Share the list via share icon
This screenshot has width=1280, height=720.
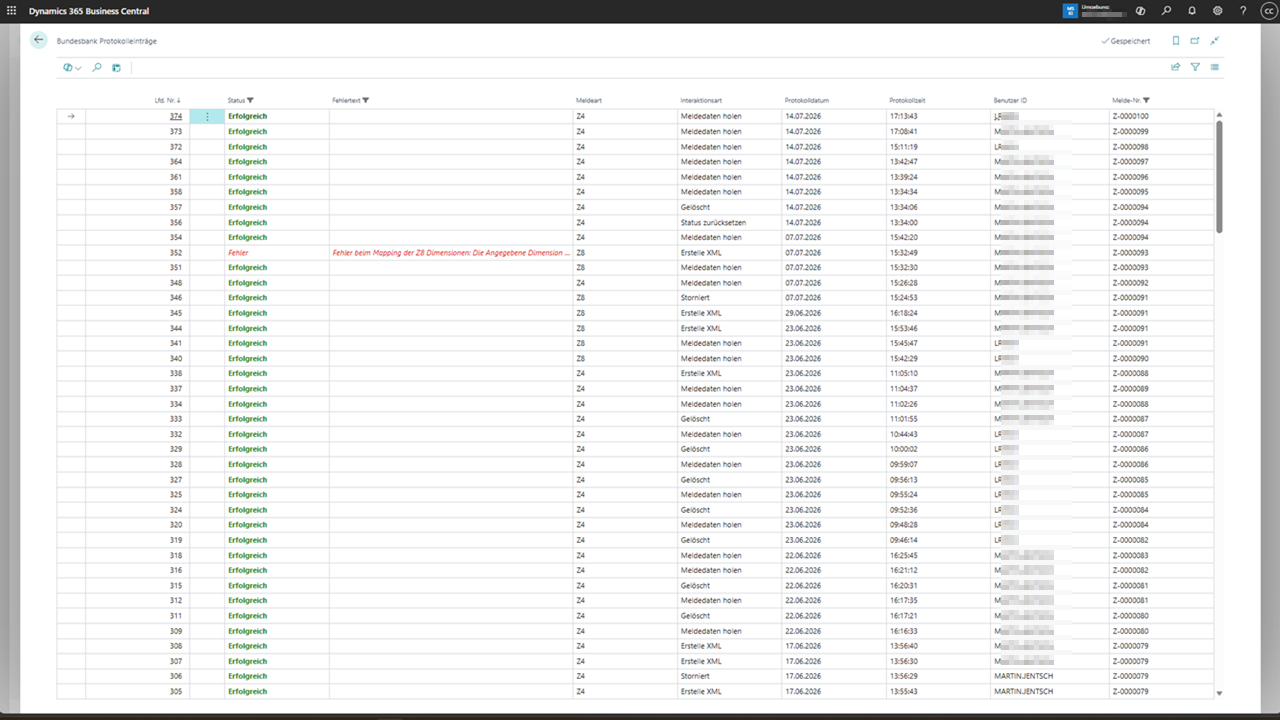click(1176, 67)
